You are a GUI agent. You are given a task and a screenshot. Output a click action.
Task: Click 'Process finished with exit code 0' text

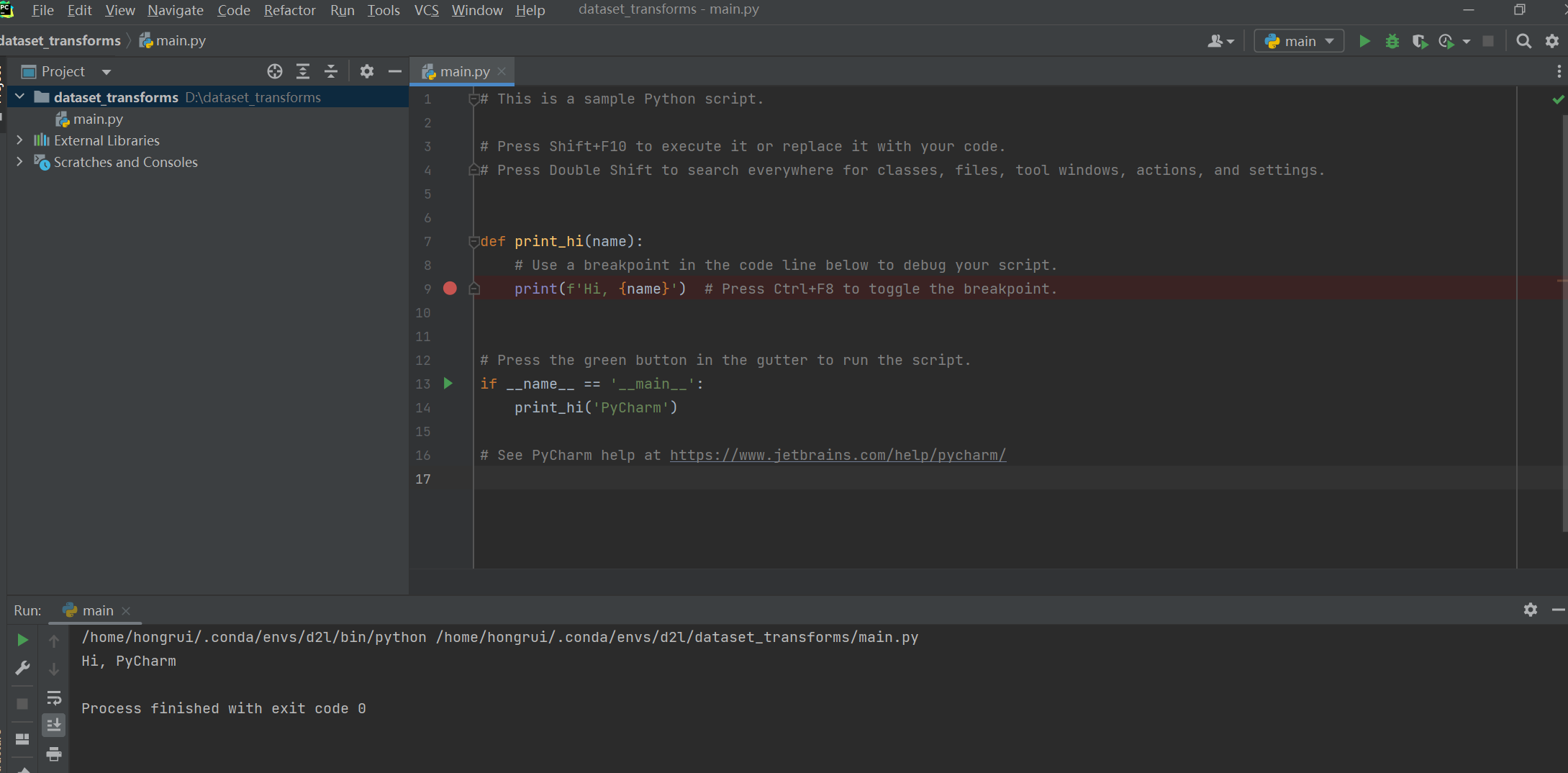224,708
